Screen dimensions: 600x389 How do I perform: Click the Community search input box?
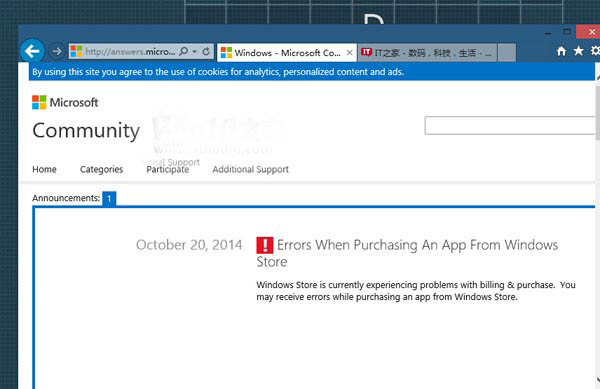(x=510, y=125)
